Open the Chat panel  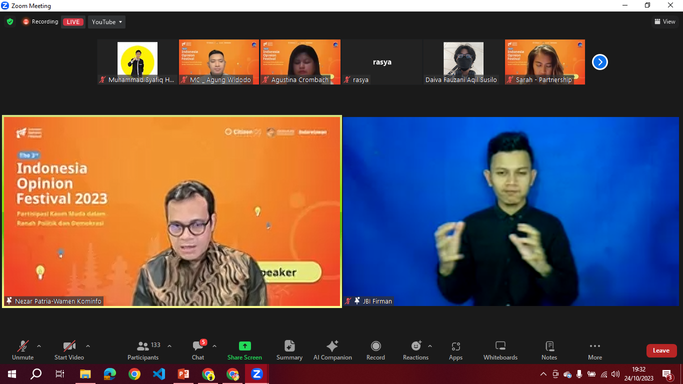point(198,350)
